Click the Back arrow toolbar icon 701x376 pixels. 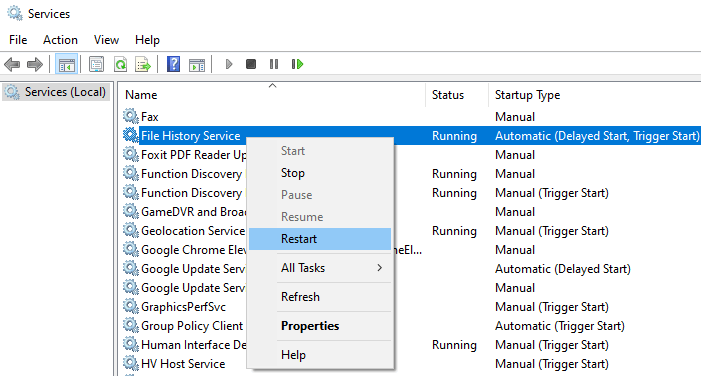point(12,64)
